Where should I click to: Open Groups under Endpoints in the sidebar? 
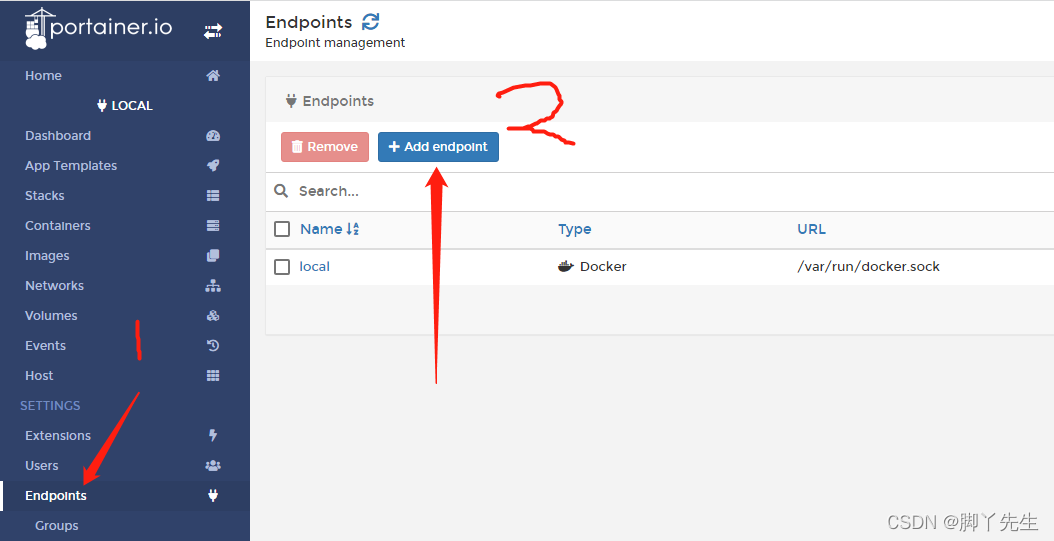coord(57,526)
